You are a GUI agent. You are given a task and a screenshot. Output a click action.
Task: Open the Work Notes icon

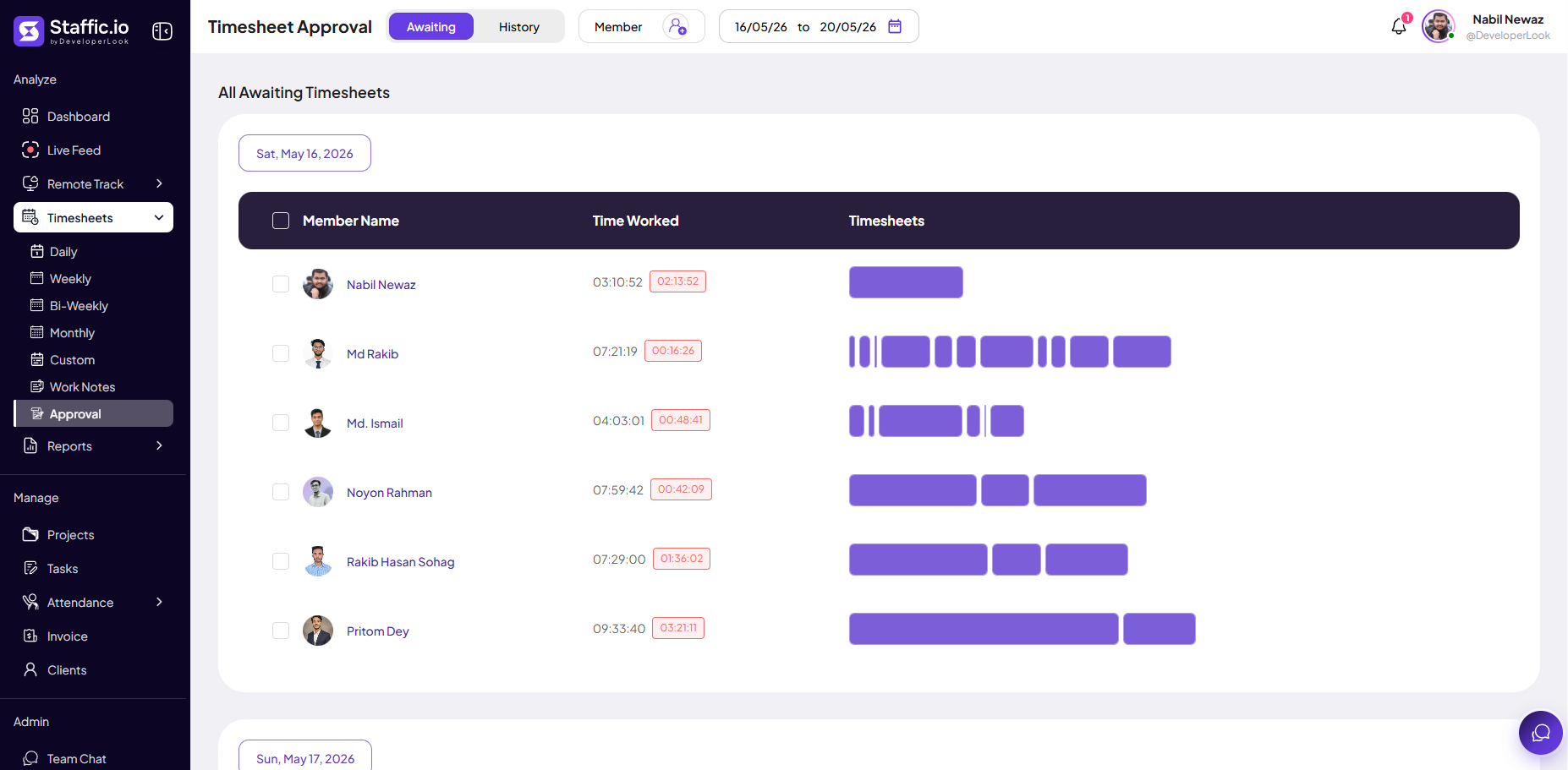(37, 386)
